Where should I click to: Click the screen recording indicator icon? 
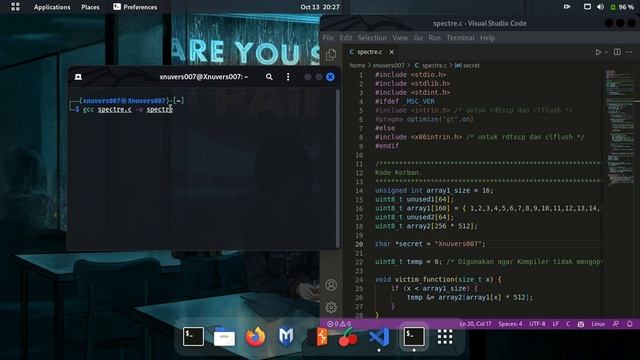click(567, 7)
